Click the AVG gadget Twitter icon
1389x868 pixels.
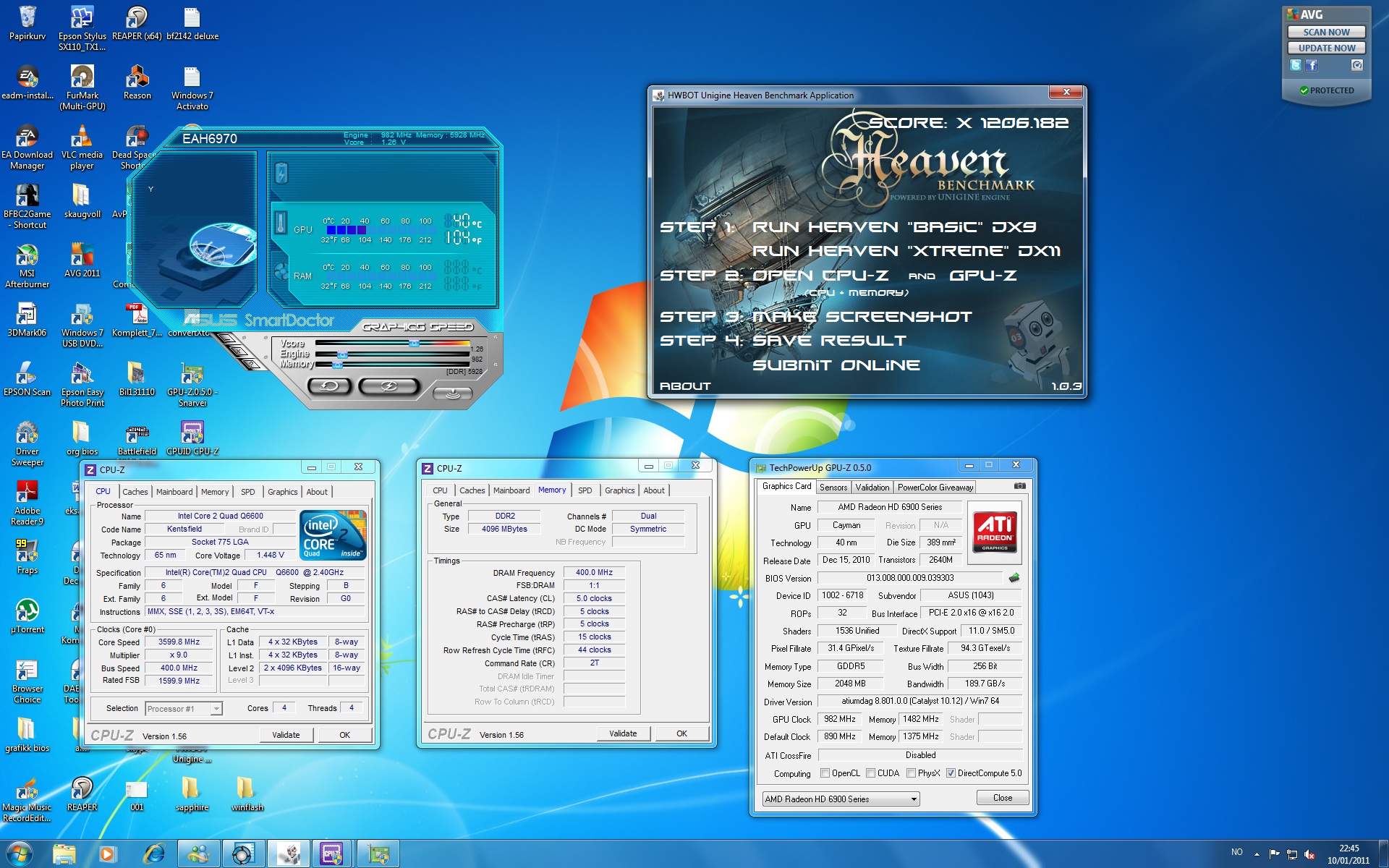tap(1295, 65)
